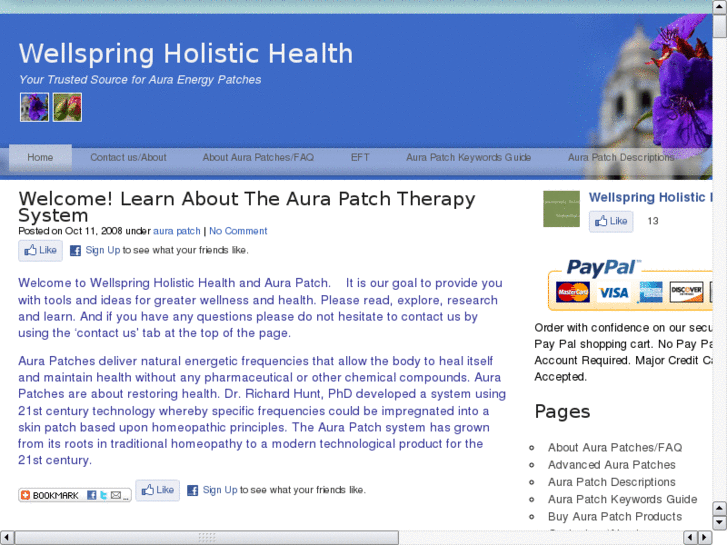This screenshot has height=545, width=727.
Task: Open the Home navigation tab
Action: pyautogui.click(x=40, y=158)
